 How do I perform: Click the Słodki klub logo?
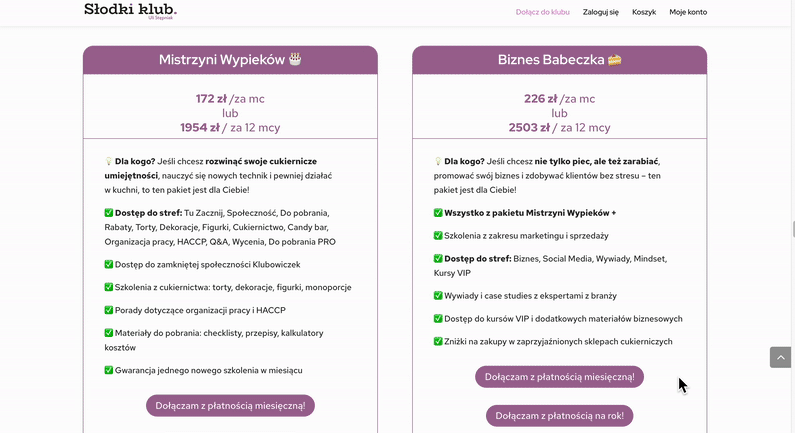pyautogui.click(x=130, y=11)
